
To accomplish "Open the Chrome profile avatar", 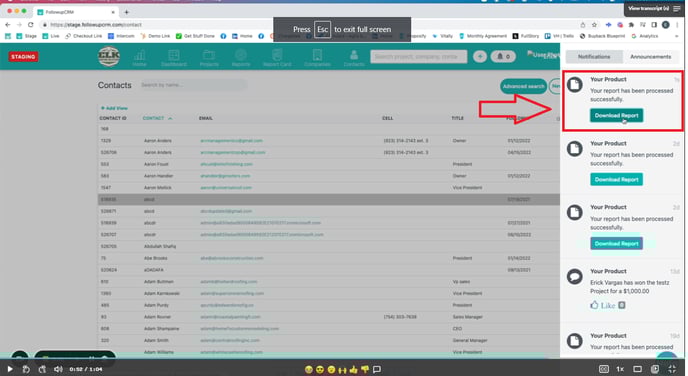I will click(x=666, y=25).
